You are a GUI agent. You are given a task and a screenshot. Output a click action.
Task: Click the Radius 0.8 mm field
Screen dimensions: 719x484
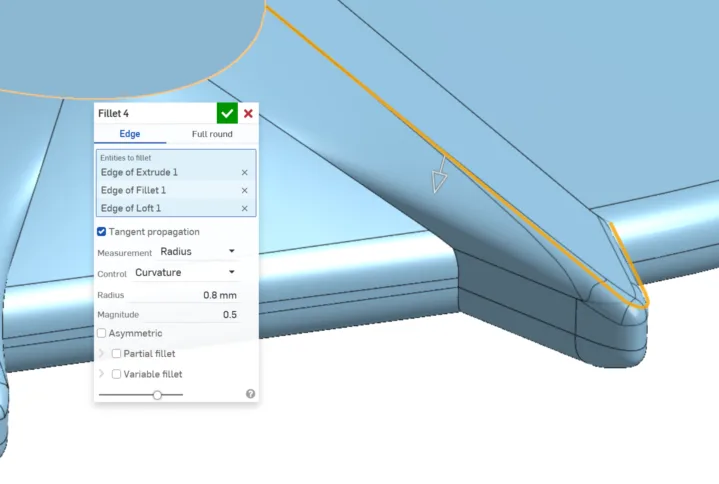[x=183, y=295]
